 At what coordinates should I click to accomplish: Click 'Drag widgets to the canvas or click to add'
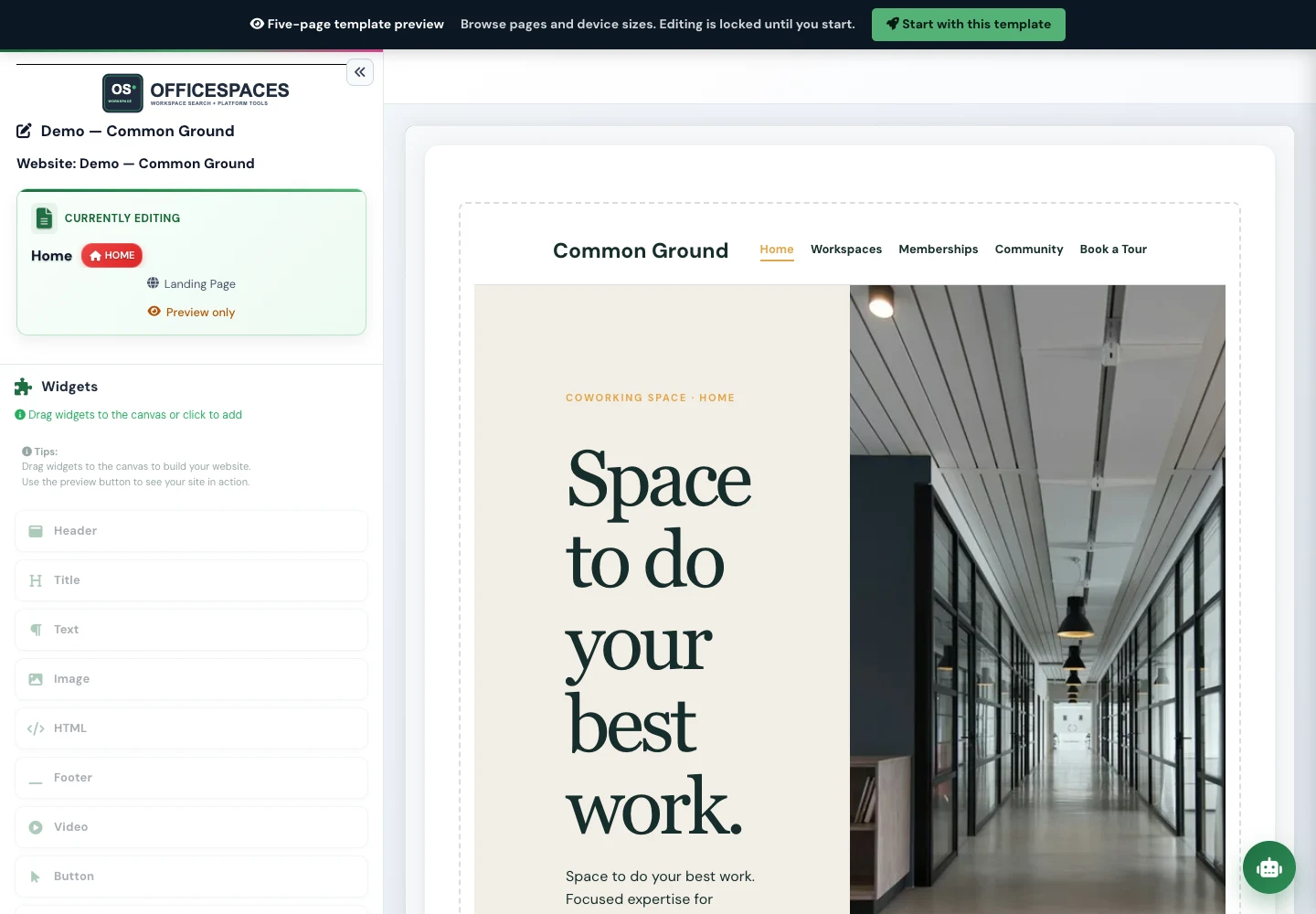[135, 415]
